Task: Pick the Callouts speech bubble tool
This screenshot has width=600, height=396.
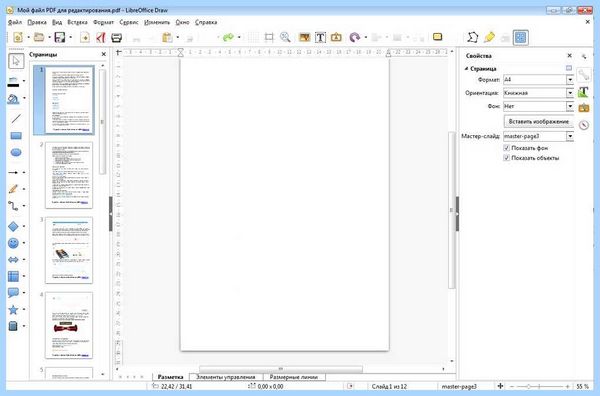Action: [x=13, y=293]
